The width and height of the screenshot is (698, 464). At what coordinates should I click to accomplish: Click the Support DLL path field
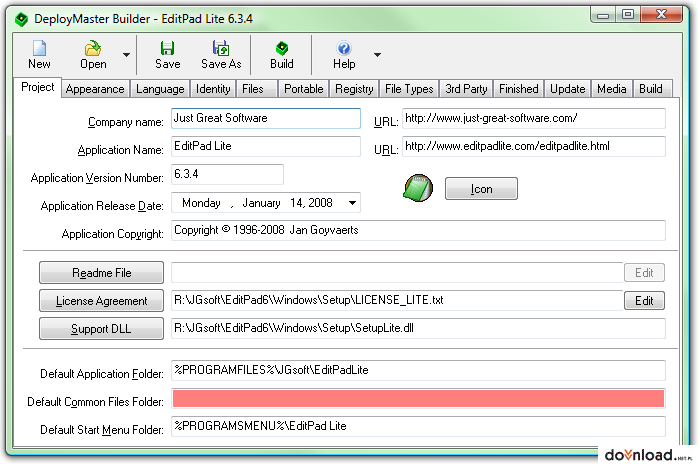click(x=418, y=328)
